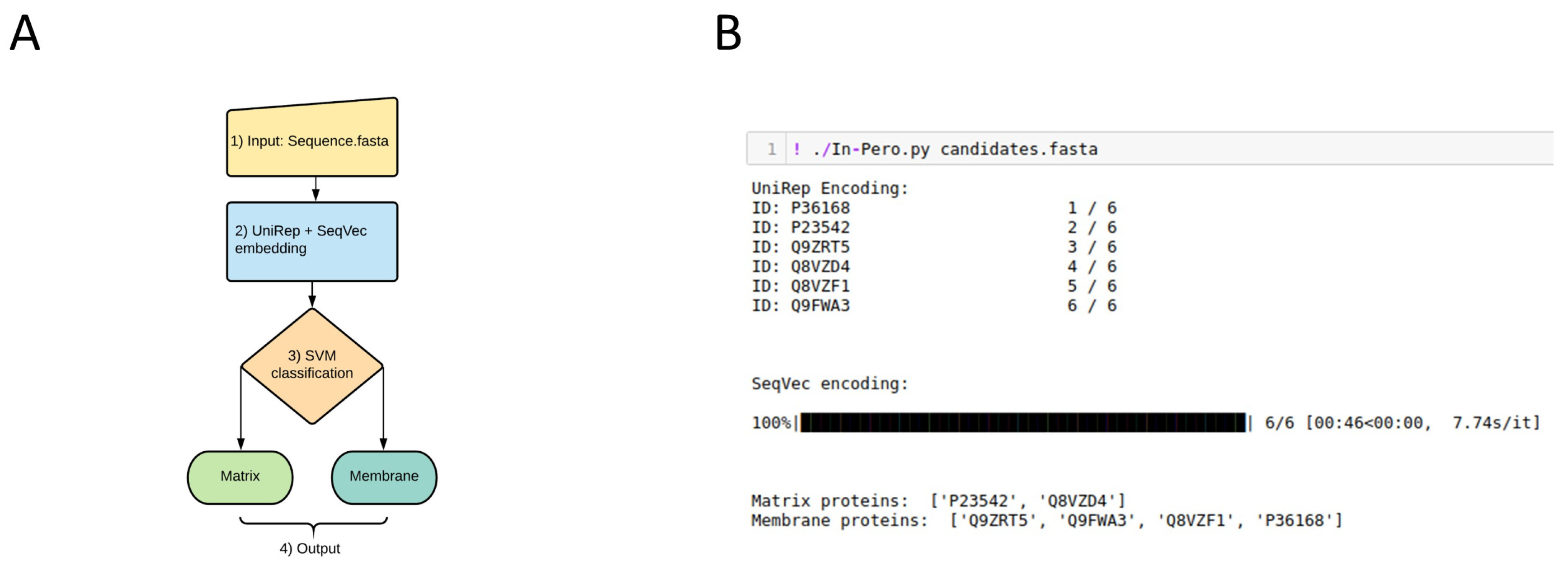Select the UniRep + SeqVec embedding box

(x=311, y=242)
